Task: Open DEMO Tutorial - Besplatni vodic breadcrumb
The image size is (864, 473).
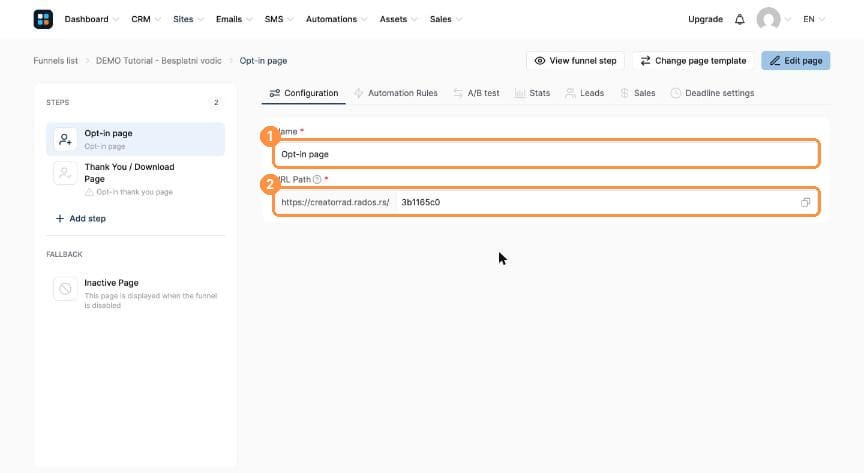Action: [159, 61]
